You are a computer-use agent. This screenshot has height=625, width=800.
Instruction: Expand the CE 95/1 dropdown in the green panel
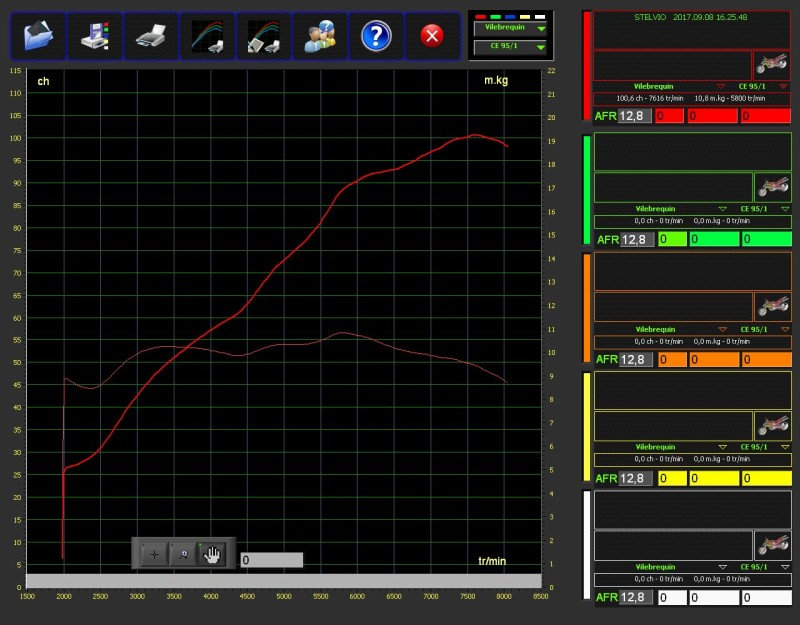tap(785, 209)
